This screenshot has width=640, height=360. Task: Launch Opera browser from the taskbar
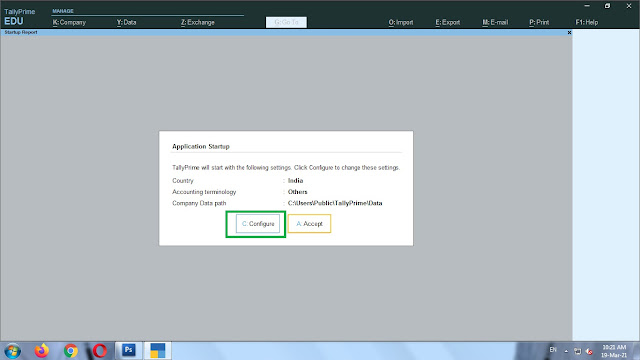coord(100,351)
